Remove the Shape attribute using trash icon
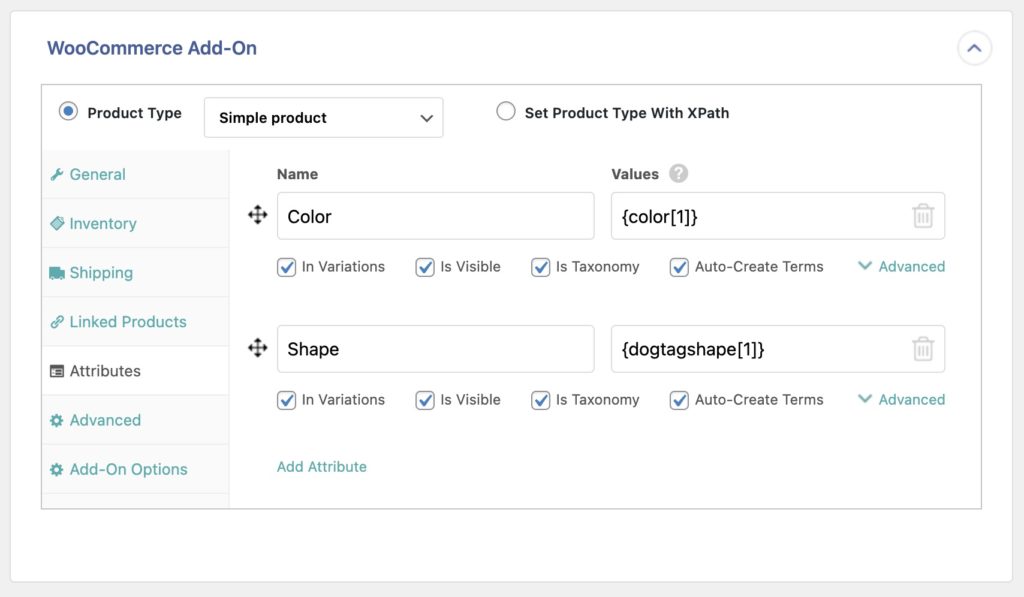The image size is (1024, 597). [921, 348]
